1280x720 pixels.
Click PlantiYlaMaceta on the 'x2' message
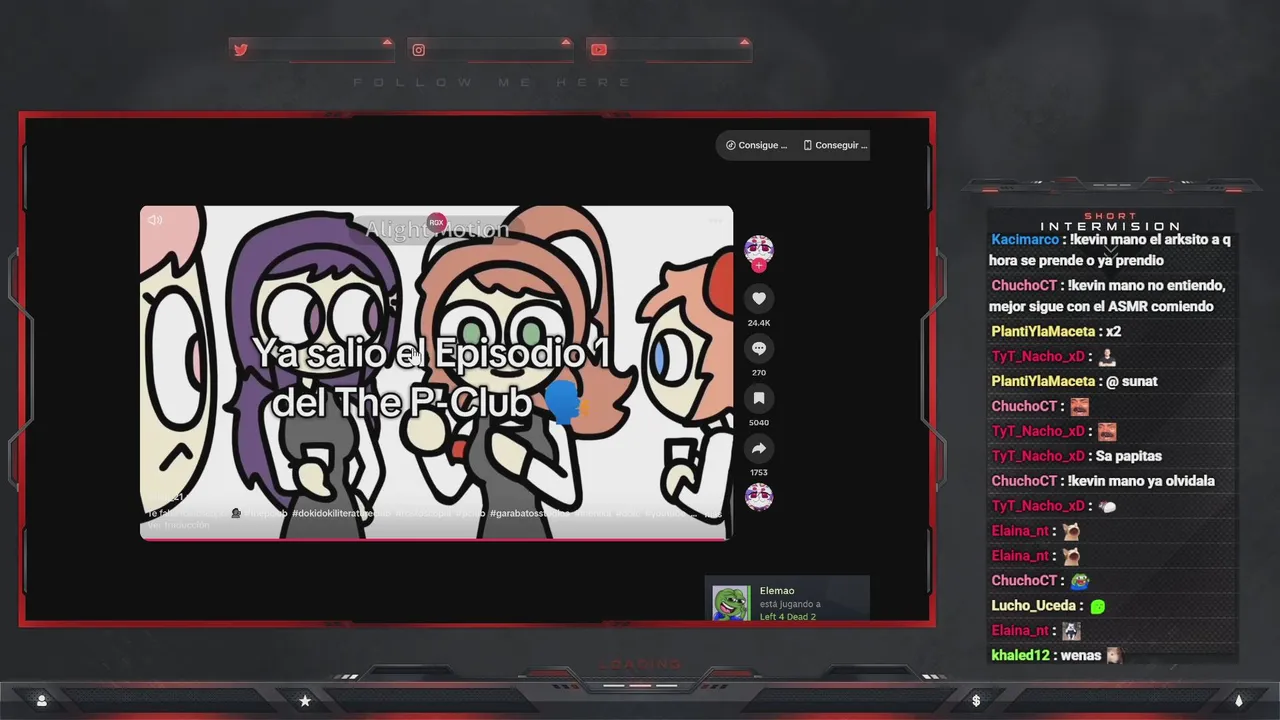[1043, 331]
